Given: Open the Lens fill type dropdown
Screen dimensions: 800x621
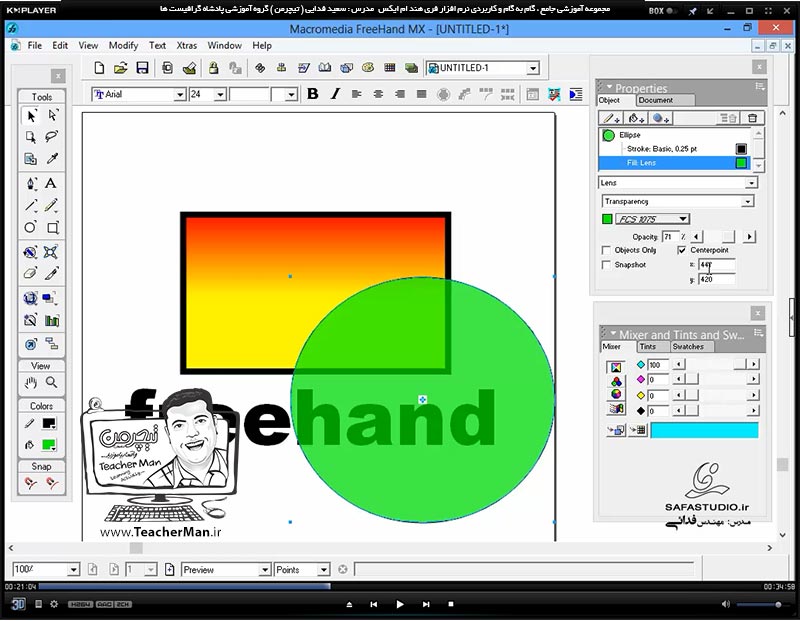Looking at the screenshot, I should click(x=752, y=183).
